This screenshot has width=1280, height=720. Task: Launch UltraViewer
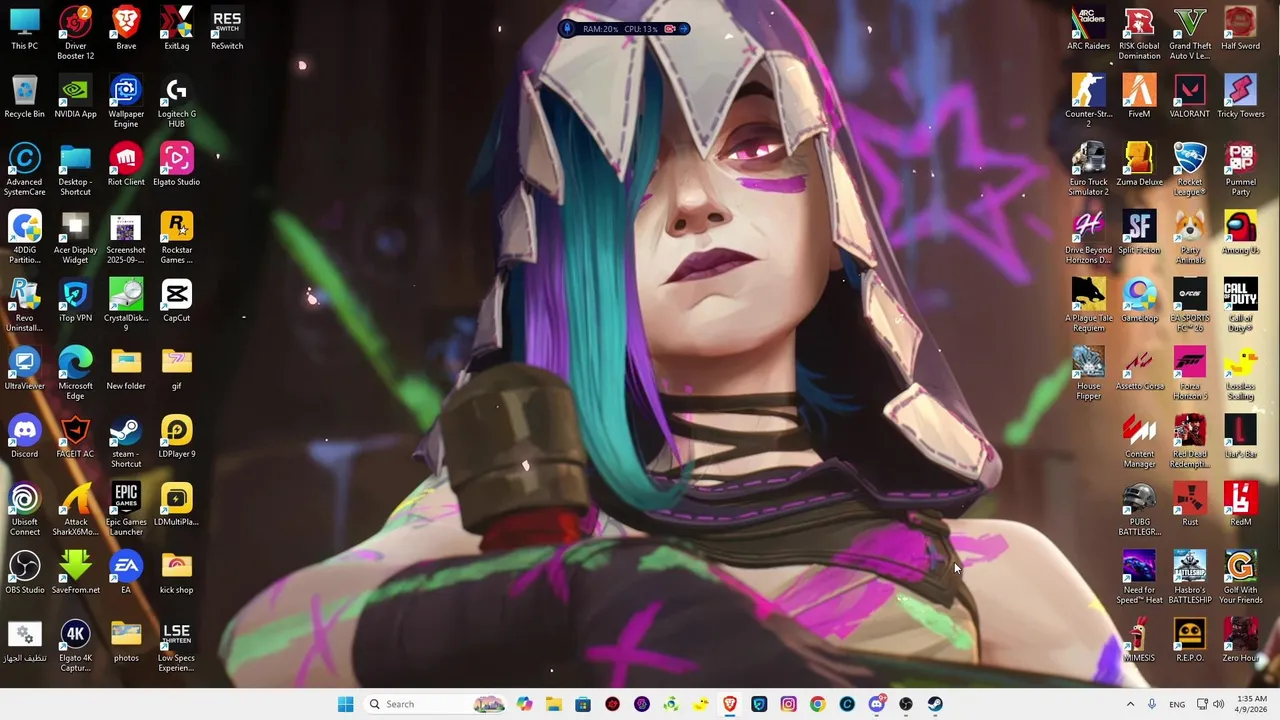25,369
